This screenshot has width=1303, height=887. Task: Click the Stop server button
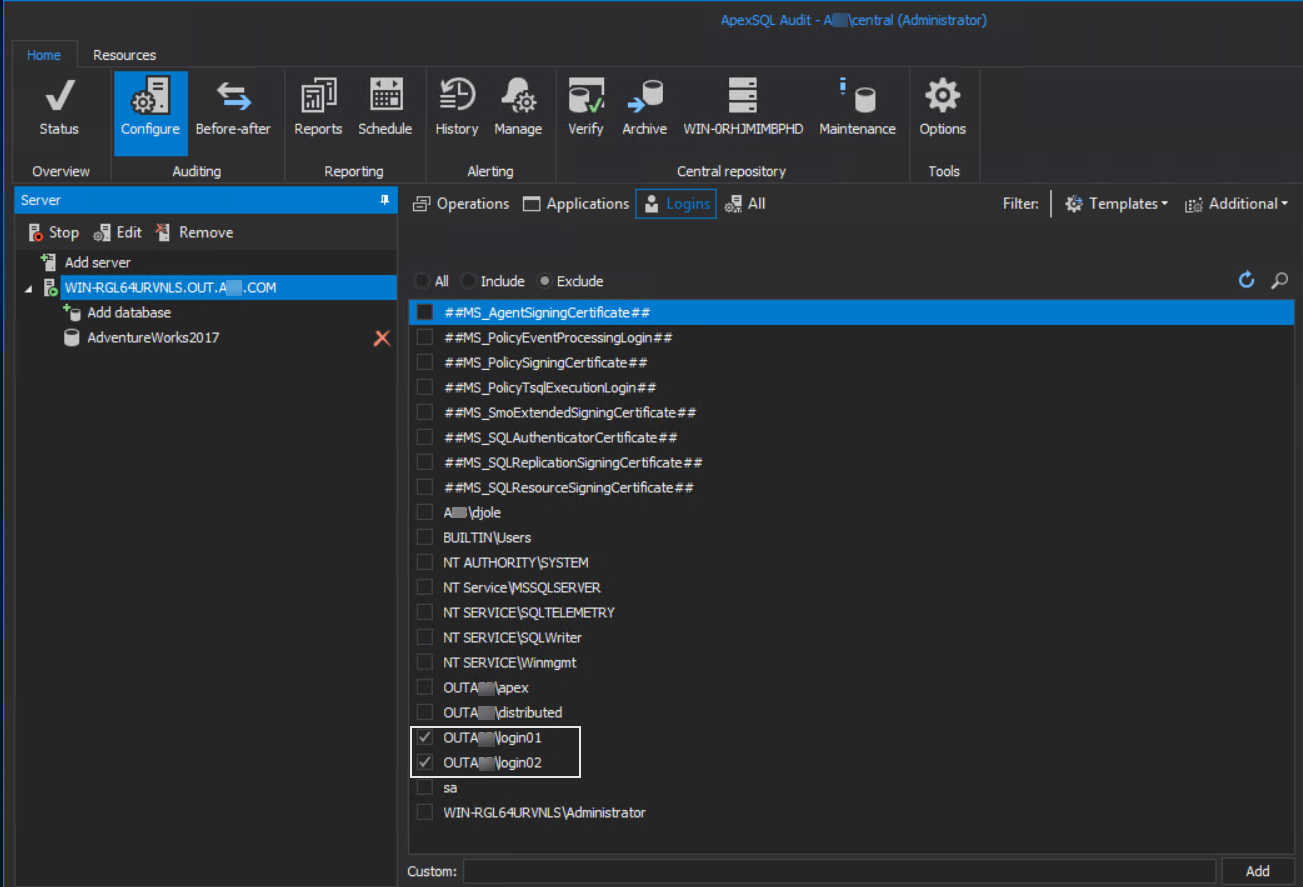[x=53, y=232]
